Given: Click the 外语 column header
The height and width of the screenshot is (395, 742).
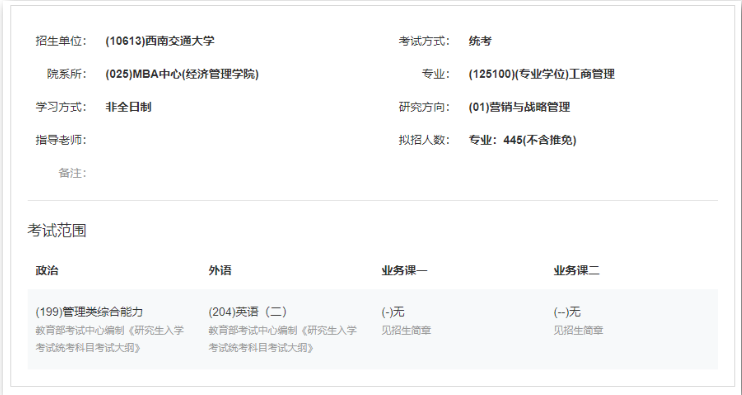Looking at the screenshot, I should (x=220, y=271).
